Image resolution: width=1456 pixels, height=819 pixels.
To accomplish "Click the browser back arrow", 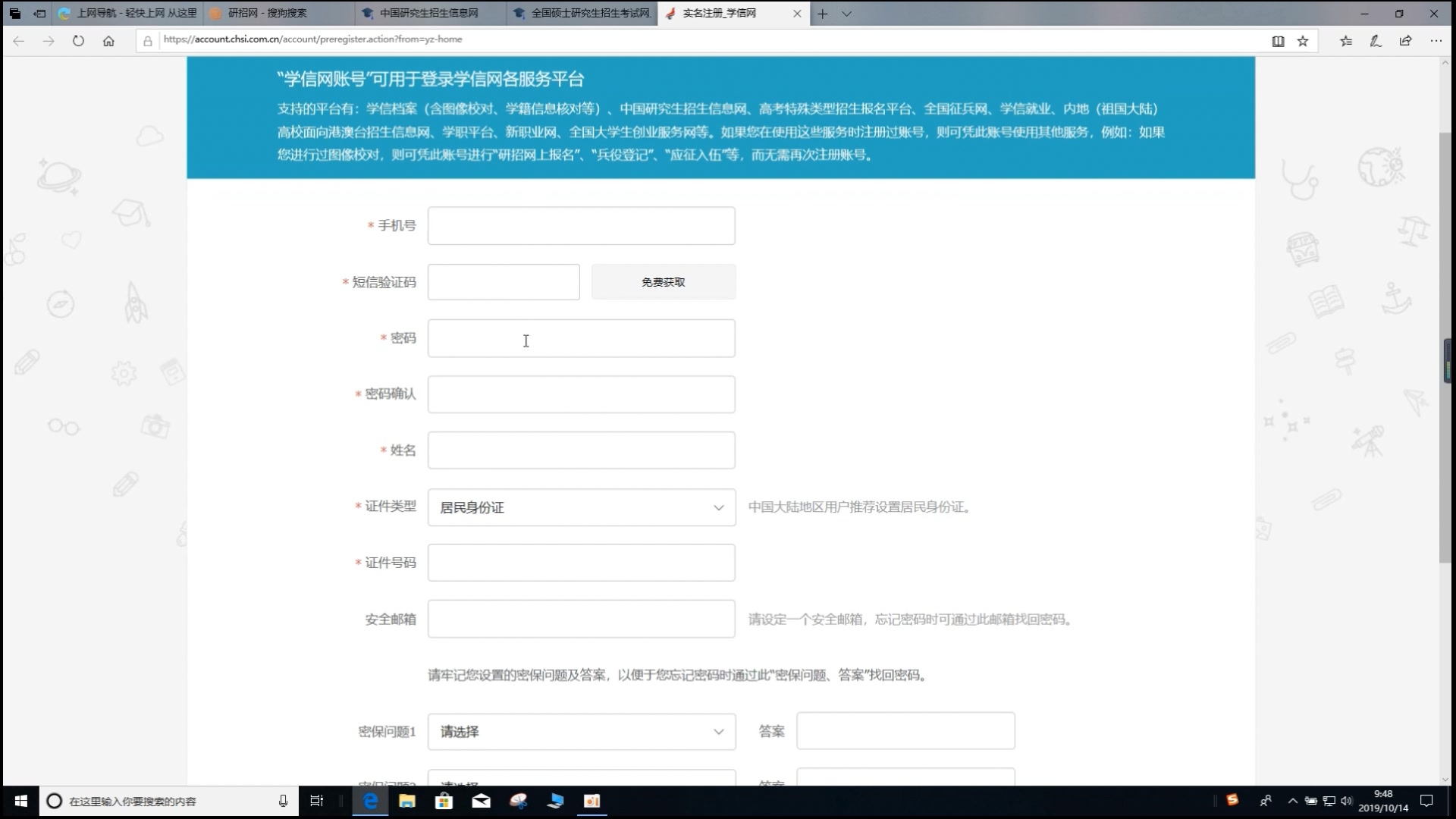I will pos(19,41).
